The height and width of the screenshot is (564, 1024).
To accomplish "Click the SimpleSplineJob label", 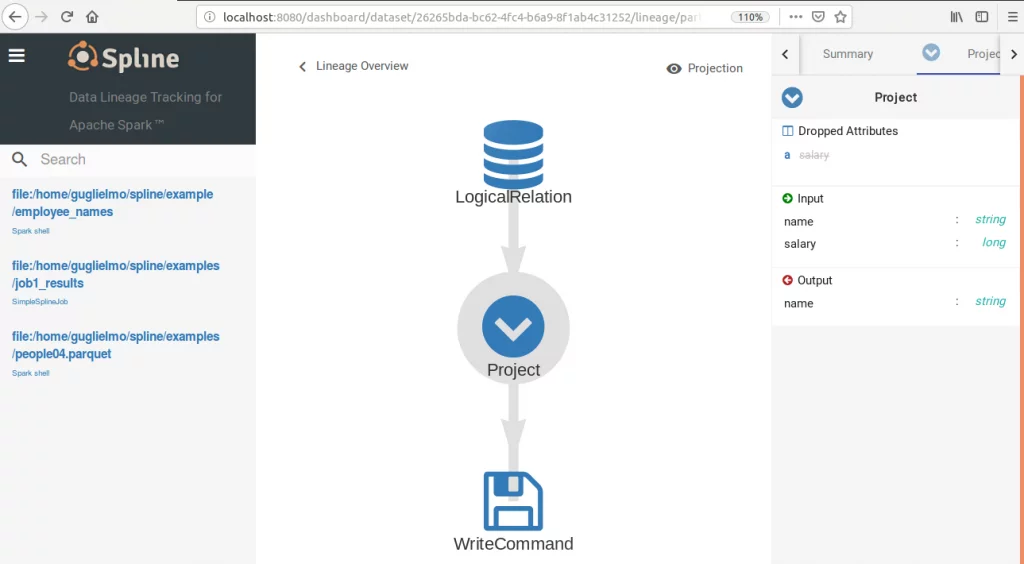I will pos(40,302).
